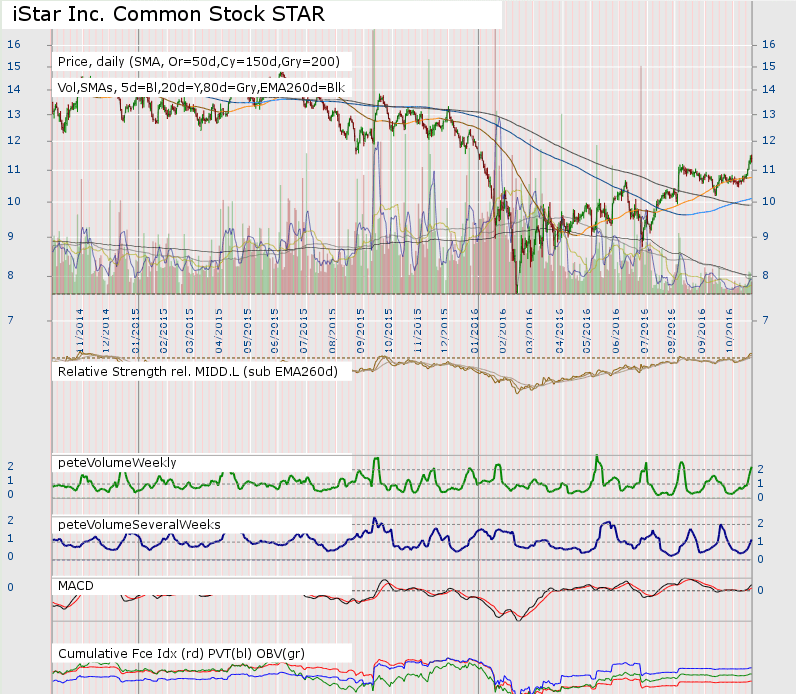
Task: Click the 05/2016 date label
Action: tap(587, 331)
